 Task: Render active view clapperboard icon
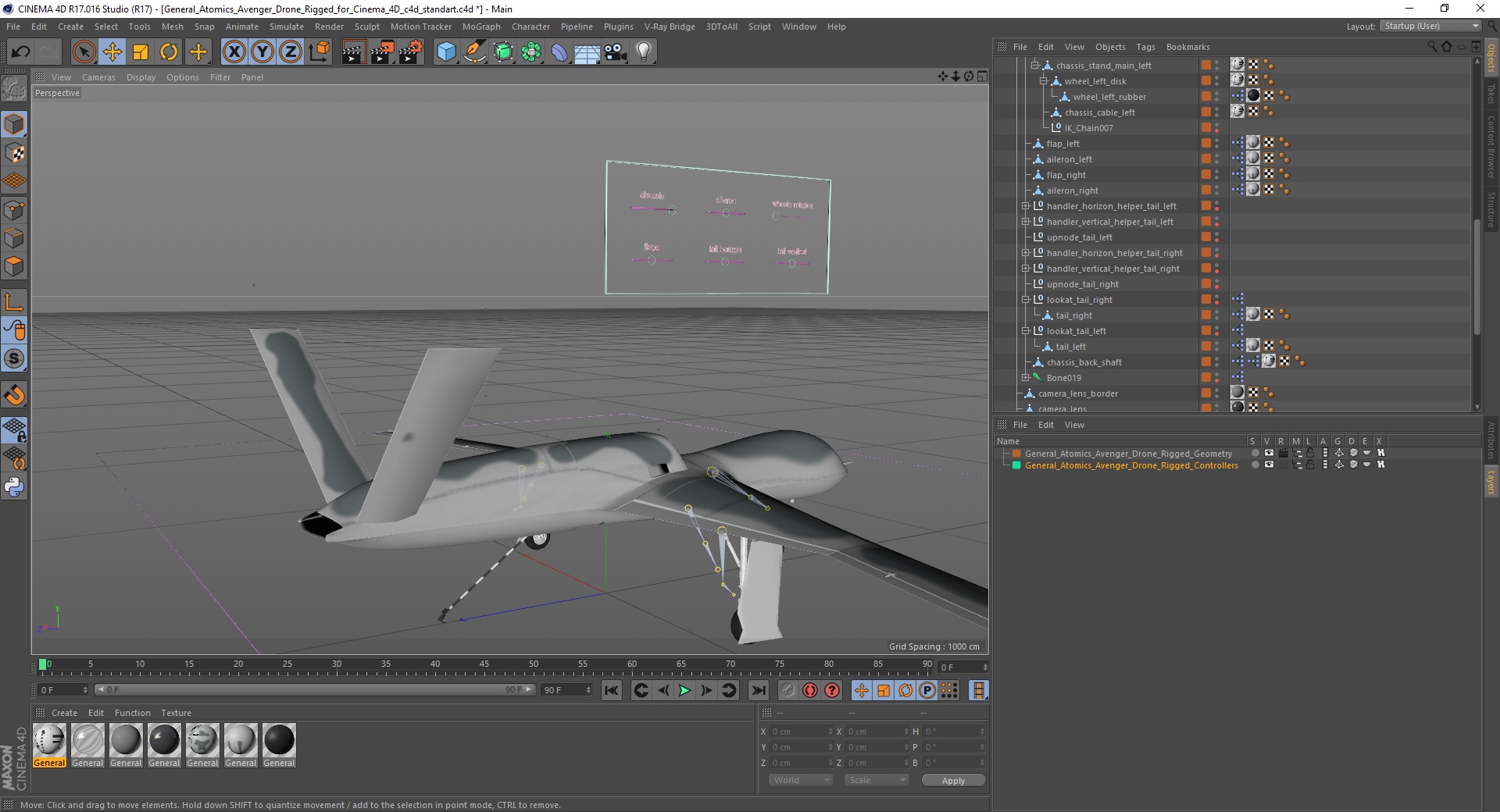353,52
